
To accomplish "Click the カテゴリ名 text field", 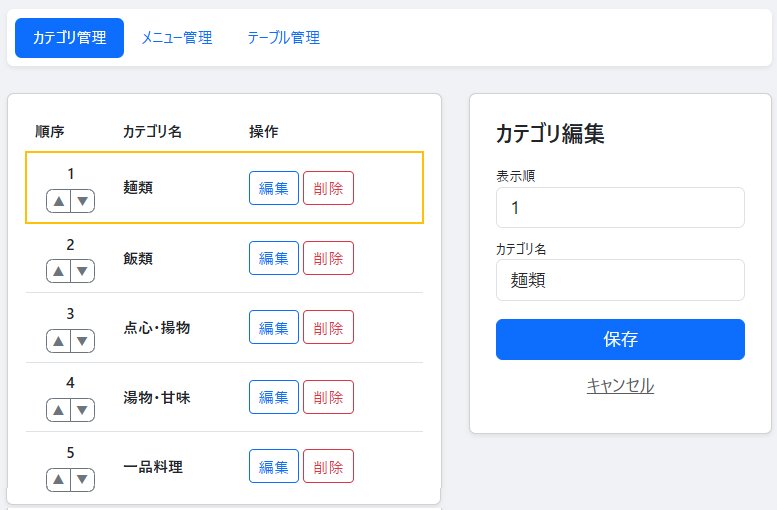I will tap(620, 280).
